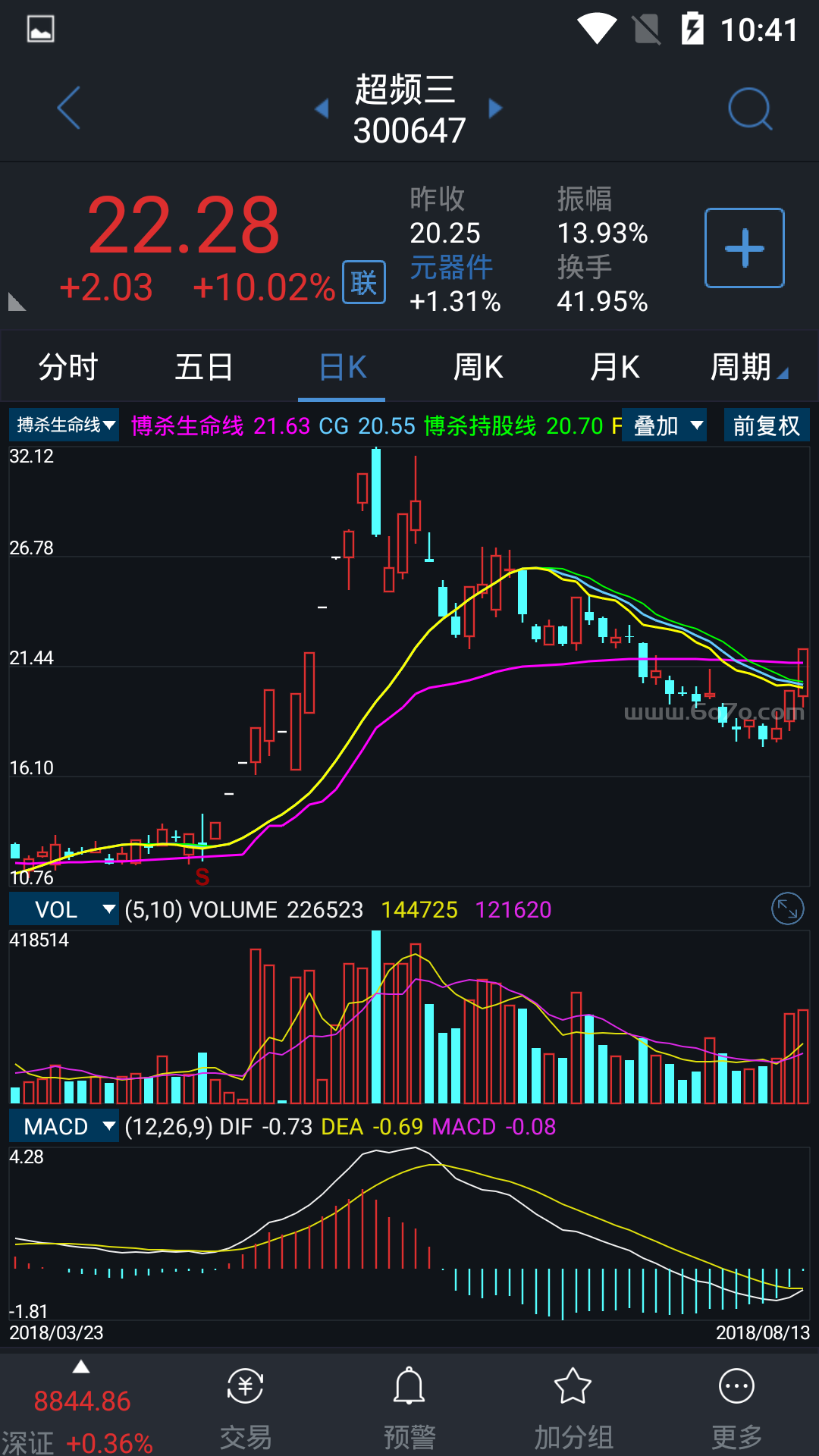The height and width of the screenshot is (1456, 819).
Task: Expand index bar with up triangle
Action: pos(81,1367)
